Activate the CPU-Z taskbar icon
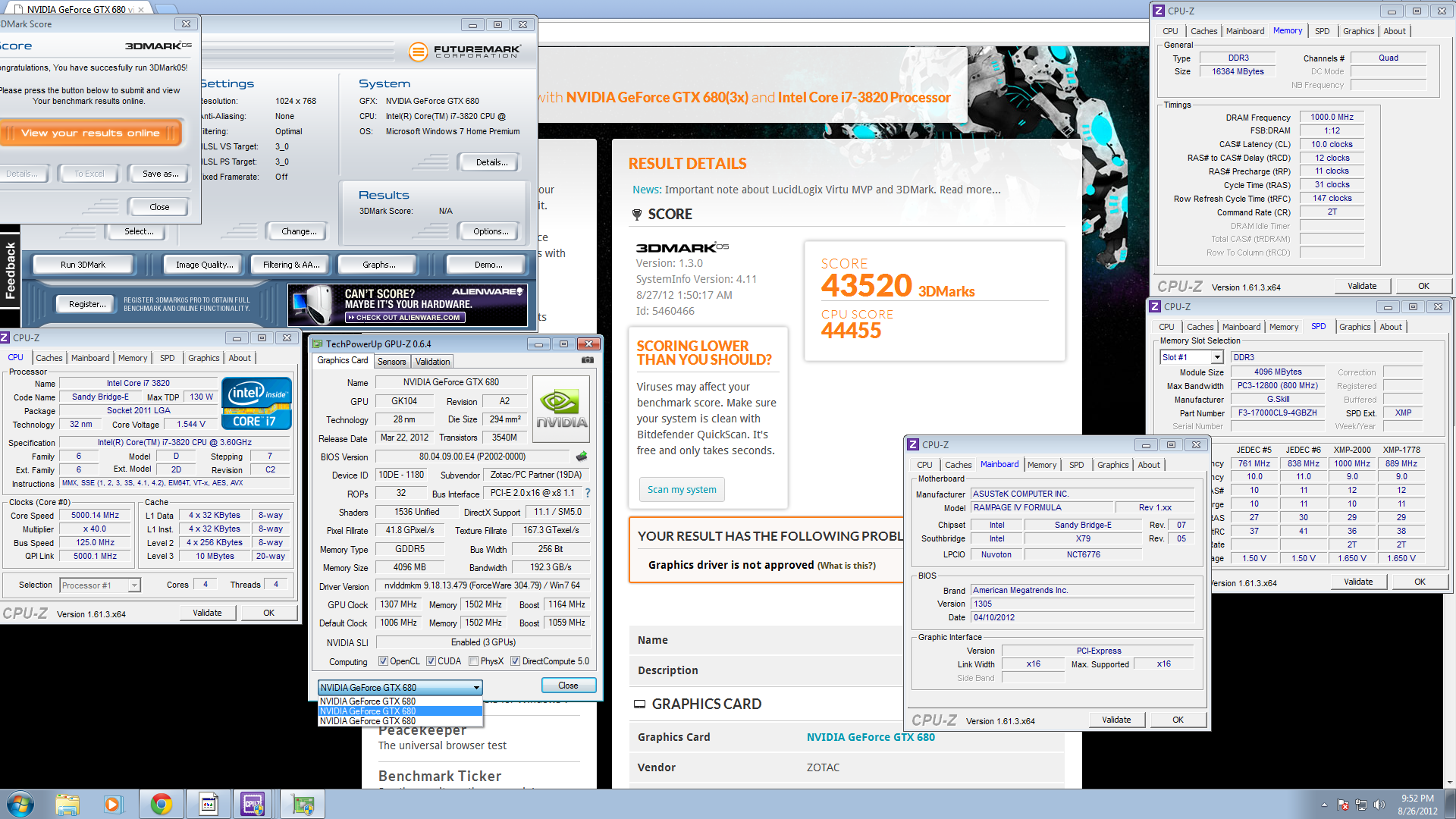 click(x=253, y=805)
